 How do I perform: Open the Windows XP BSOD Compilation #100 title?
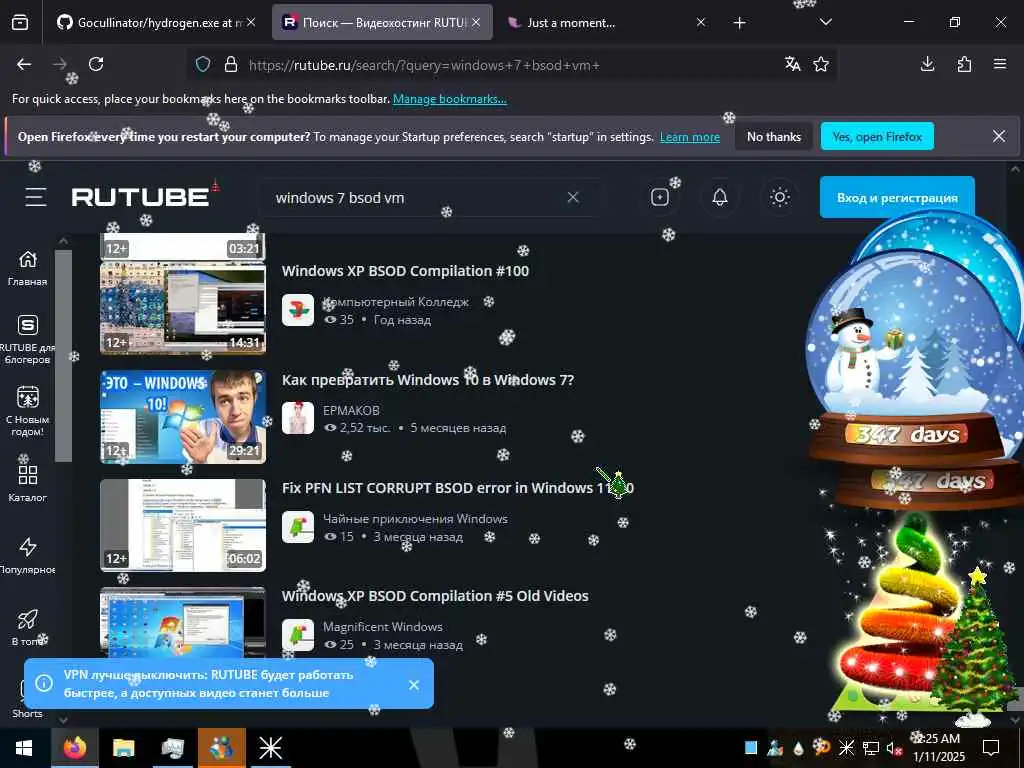(x=405, y=271)
